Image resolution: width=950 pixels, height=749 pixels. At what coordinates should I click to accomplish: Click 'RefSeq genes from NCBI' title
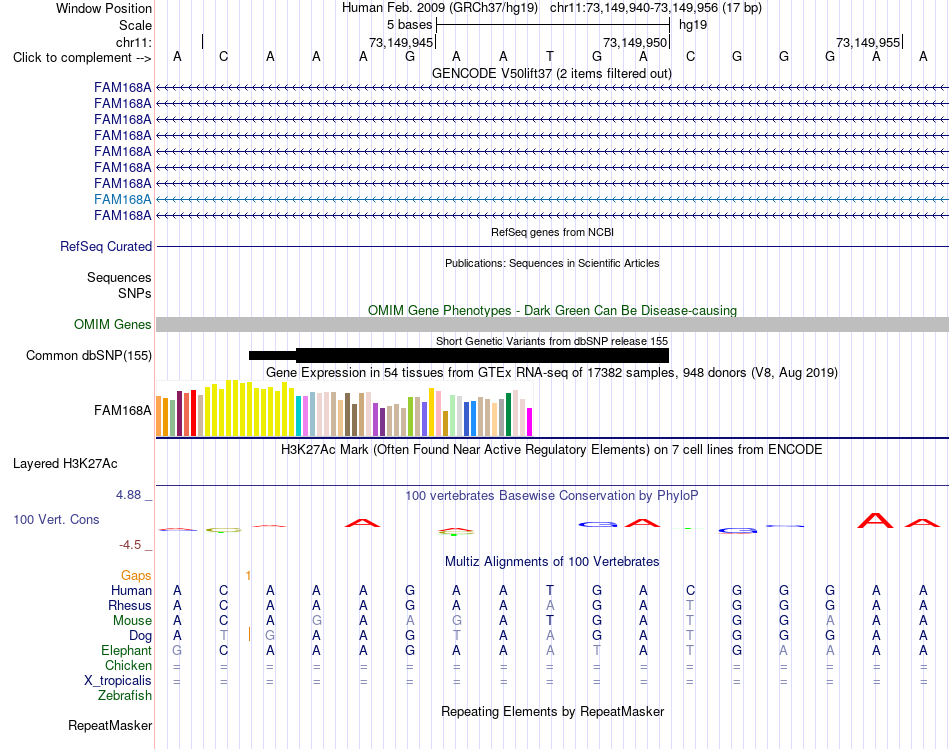[552, 232]
